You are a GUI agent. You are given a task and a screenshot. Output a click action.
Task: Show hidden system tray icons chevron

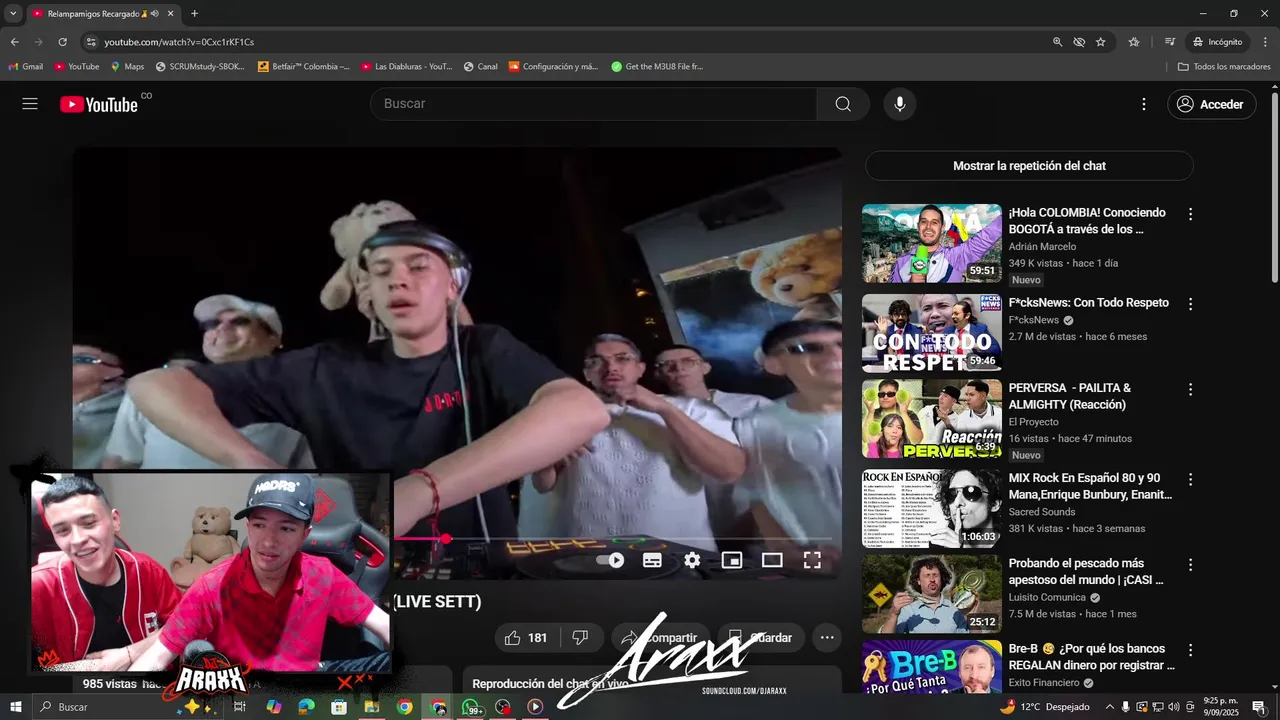[1109, 707]
